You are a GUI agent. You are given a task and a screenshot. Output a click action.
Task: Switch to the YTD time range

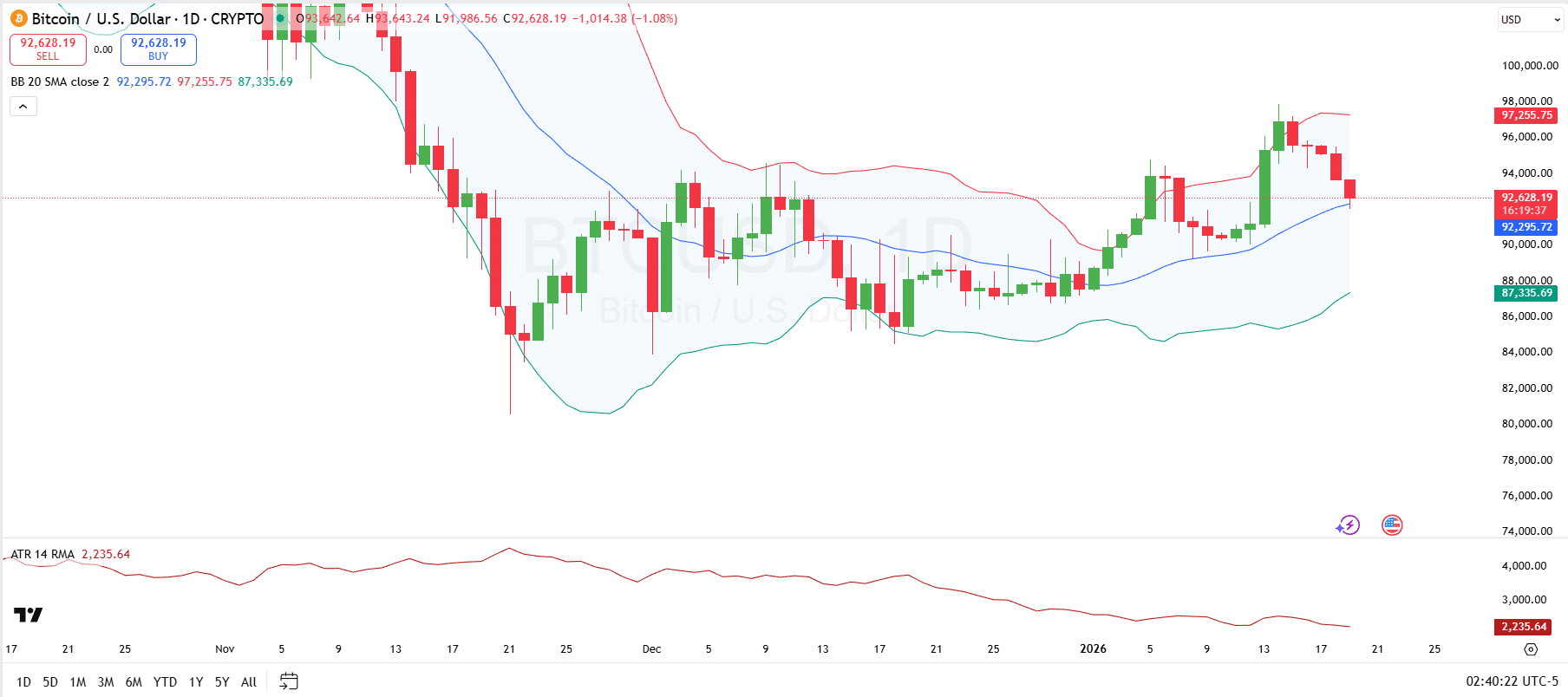(x=165, y=682)
